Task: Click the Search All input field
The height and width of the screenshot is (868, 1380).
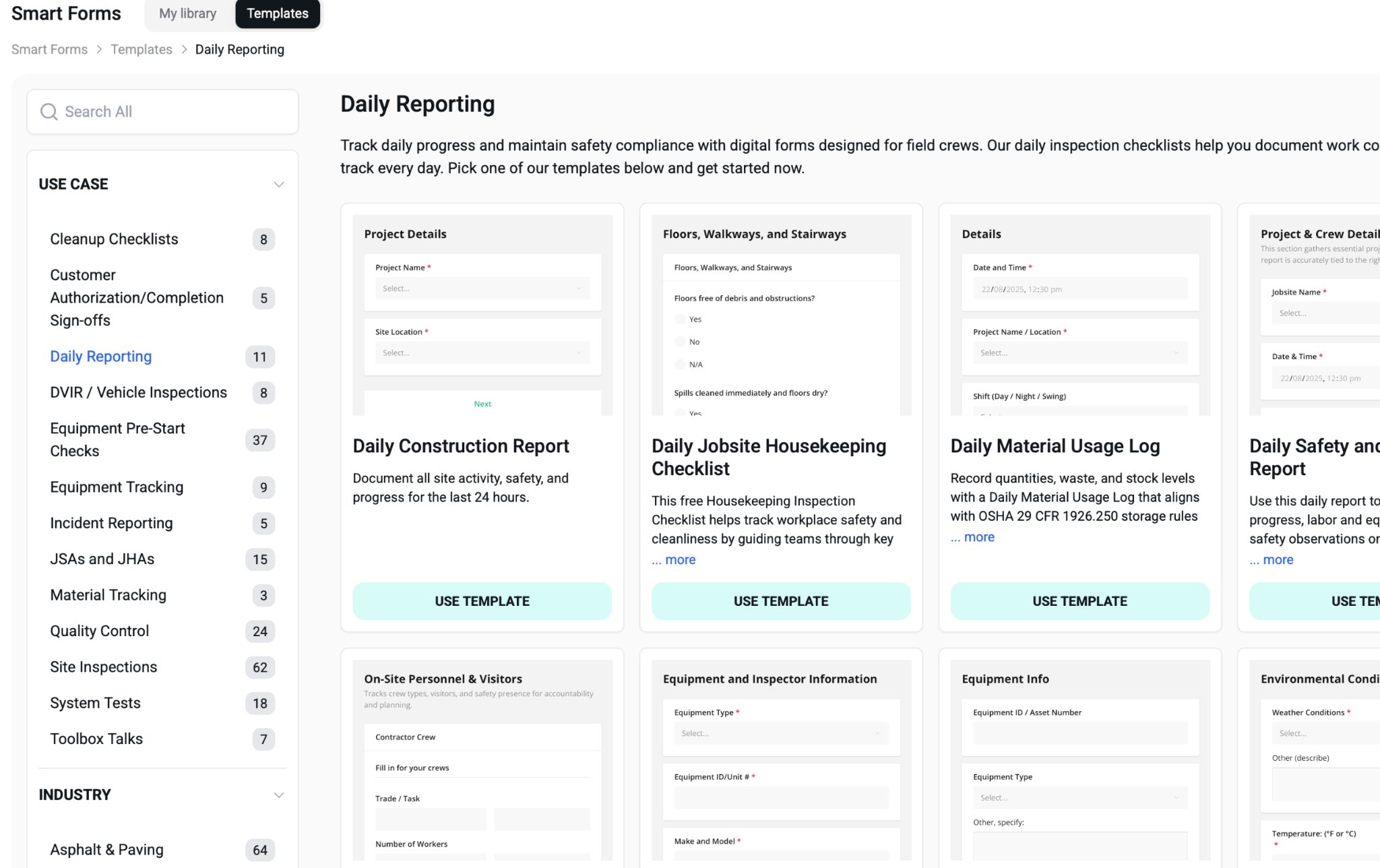Action: (162, 112)
